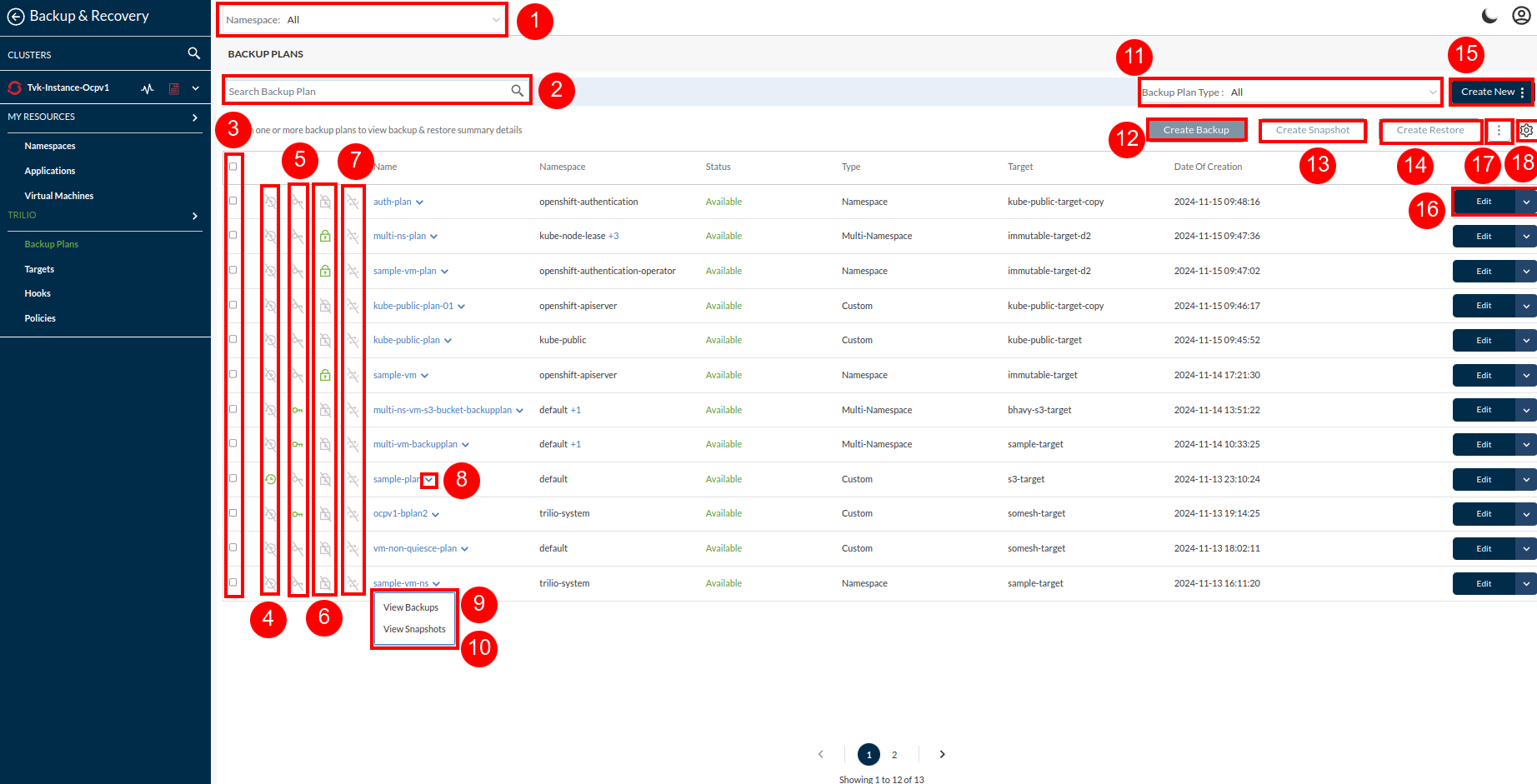Image resolution: width=1537 pixels, height=784 pixels.
Task: Expand the Backup Plan Type dropdown
Action: (x=1289, y=92)
